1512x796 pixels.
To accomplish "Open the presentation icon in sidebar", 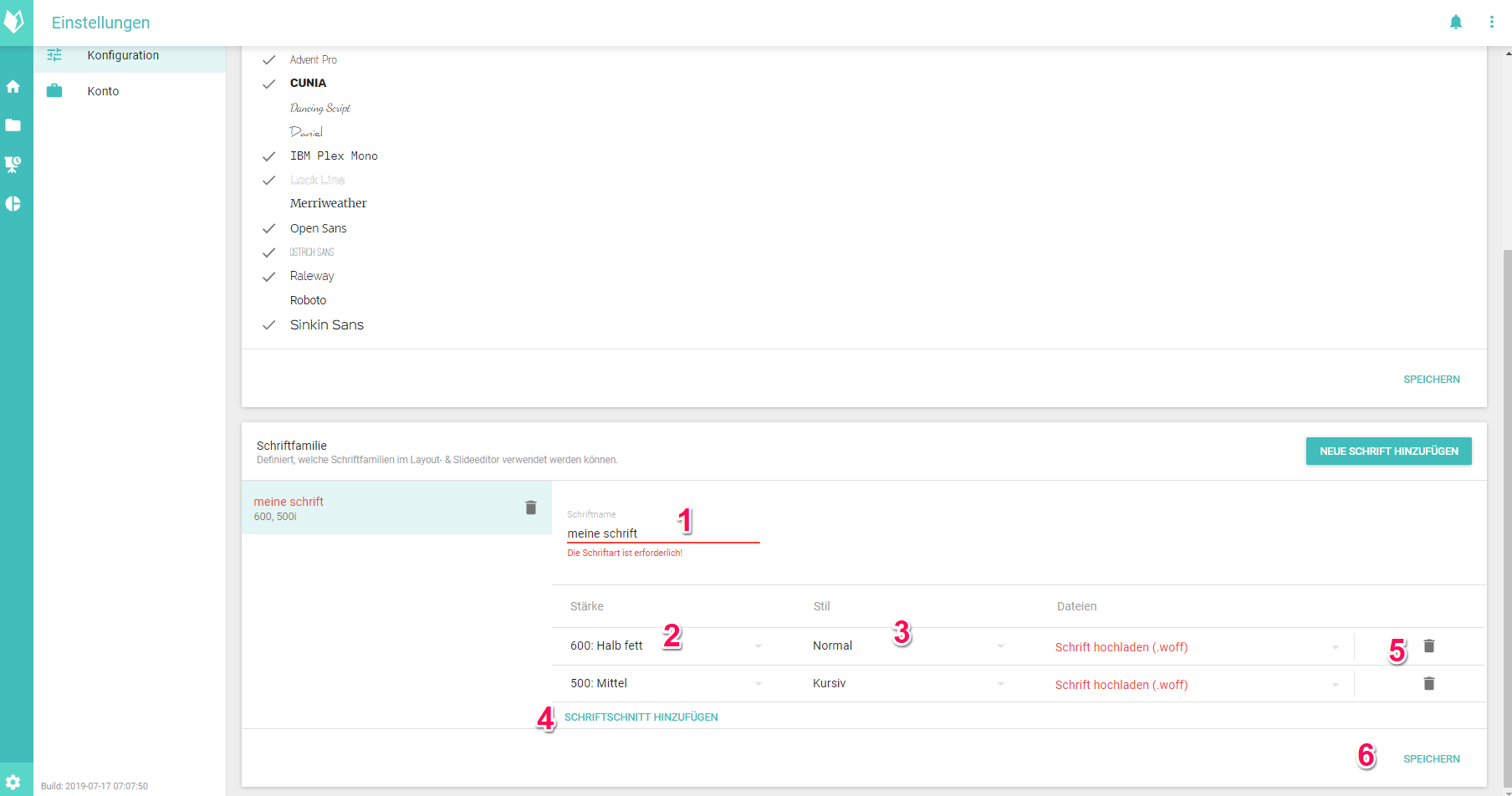I will coord(13,164).
